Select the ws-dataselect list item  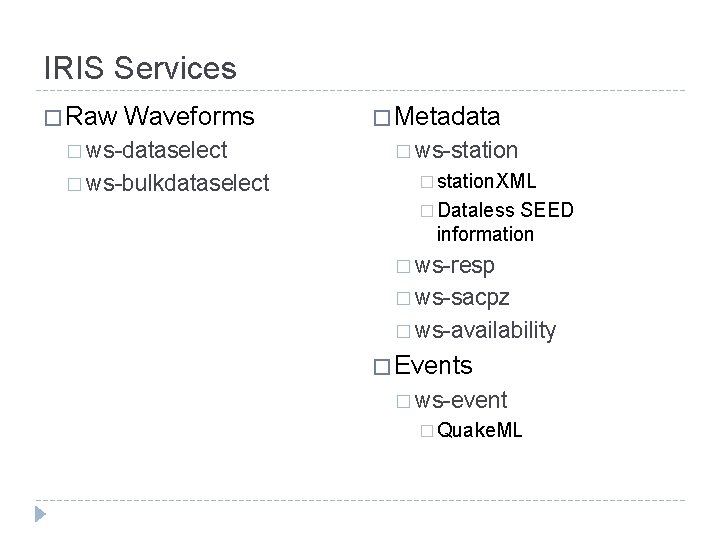pos(157,151)
